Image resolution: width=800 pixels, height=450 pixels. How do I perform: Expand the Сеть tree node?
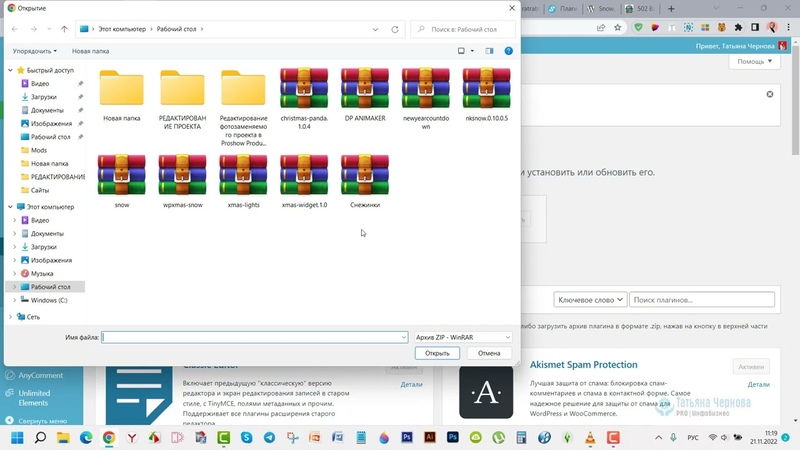pyautogui.click(x=10, y=317)
